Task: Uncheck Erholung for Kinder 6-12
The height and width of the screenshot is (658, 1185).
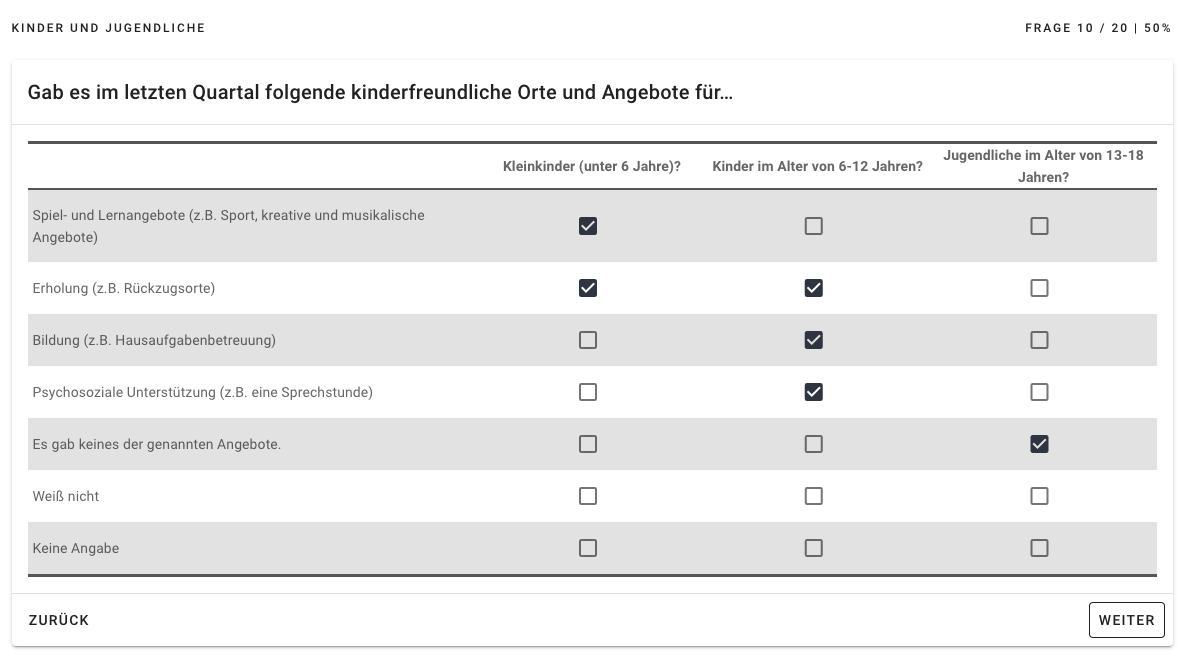Action: click(814, 288)
